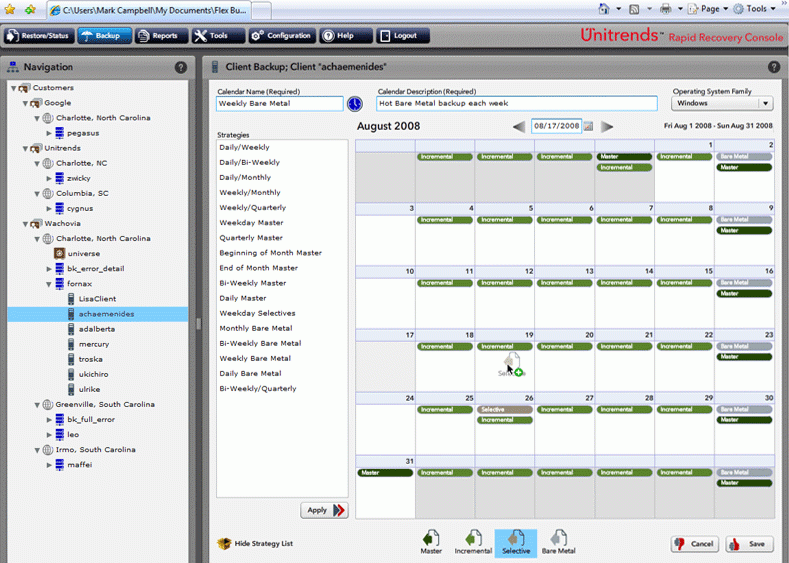Viewport: 789px width, 563px height.
Task: Collapse the Google customer node
Action: [25, 103]
